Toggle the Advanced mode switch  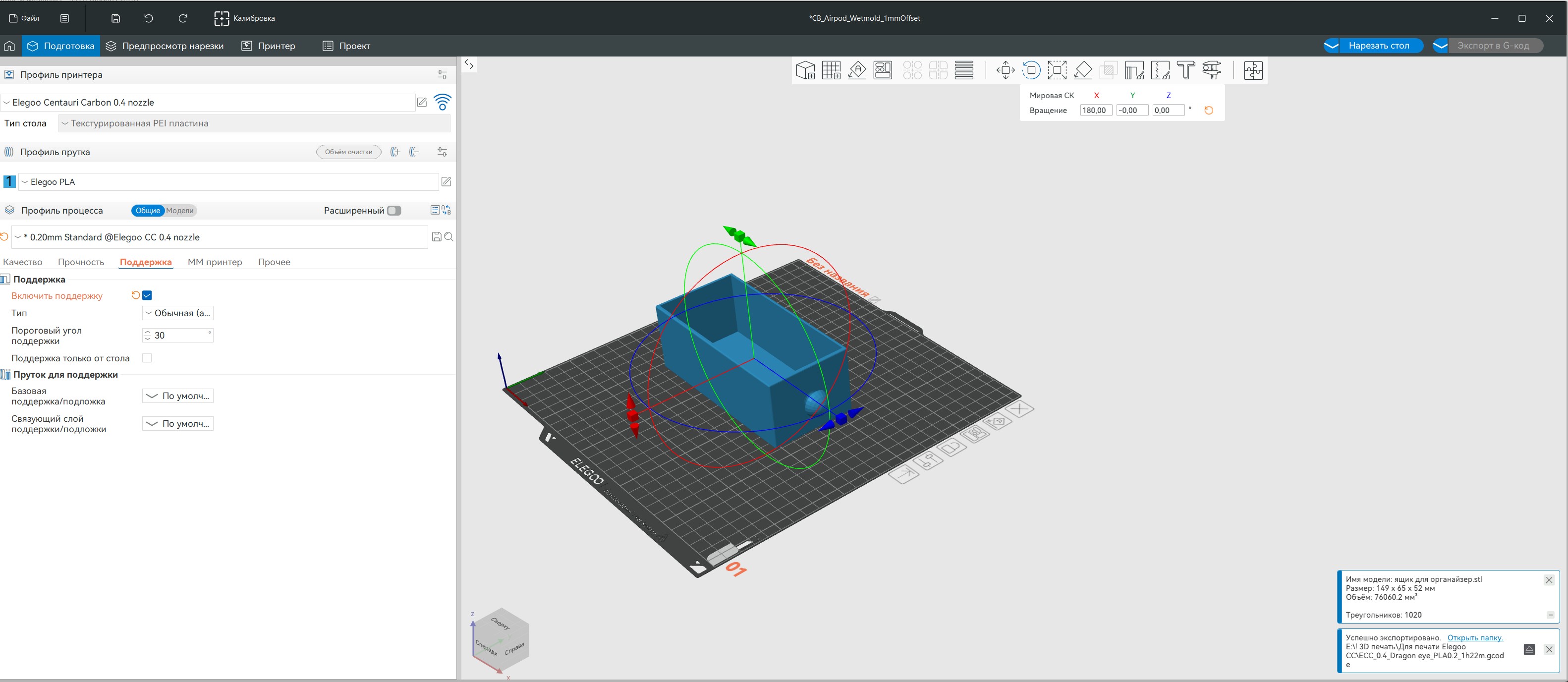pyautogui.click(x=394, y=211)
